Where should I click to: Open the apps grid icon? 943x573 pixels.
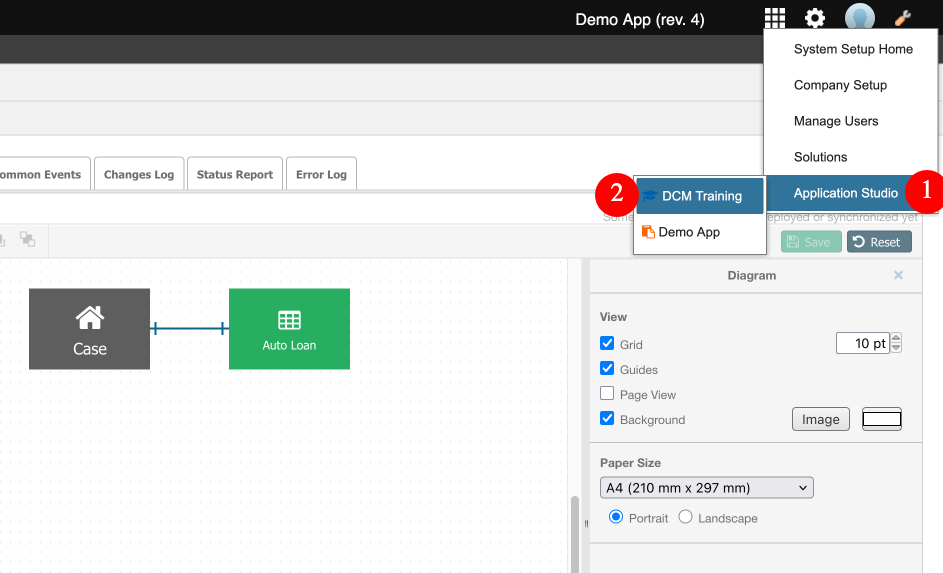pyautogui.click(x=775, y=18)
